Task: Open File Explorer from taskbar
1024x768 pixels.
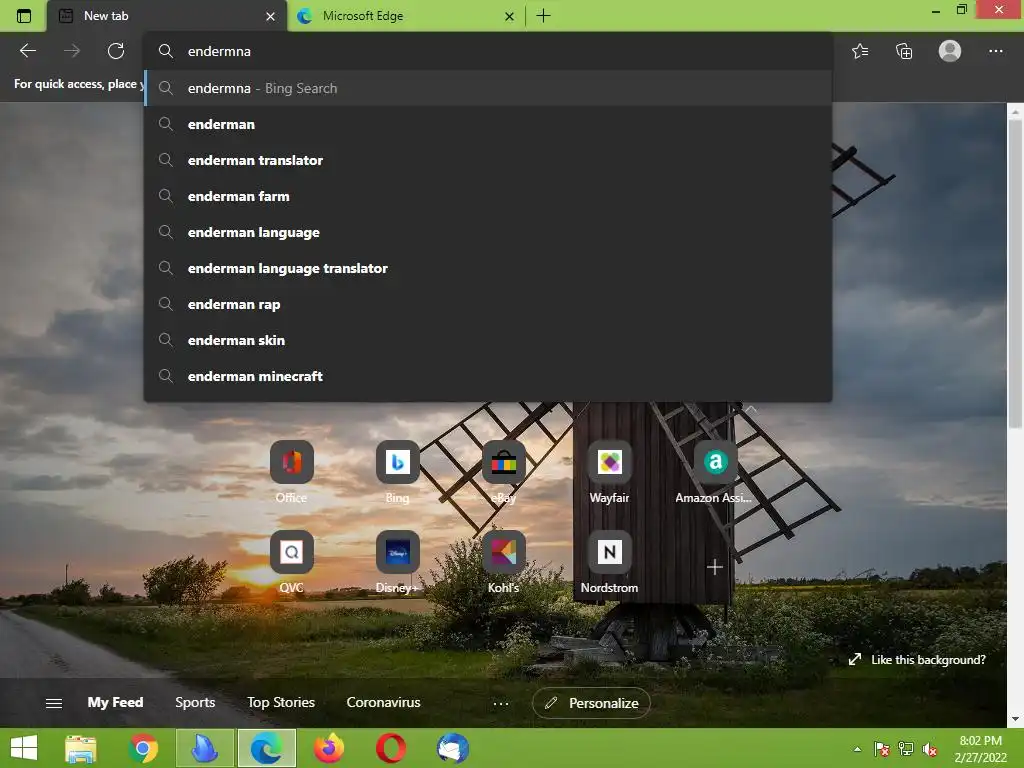Action: click(x=80, y=748)
